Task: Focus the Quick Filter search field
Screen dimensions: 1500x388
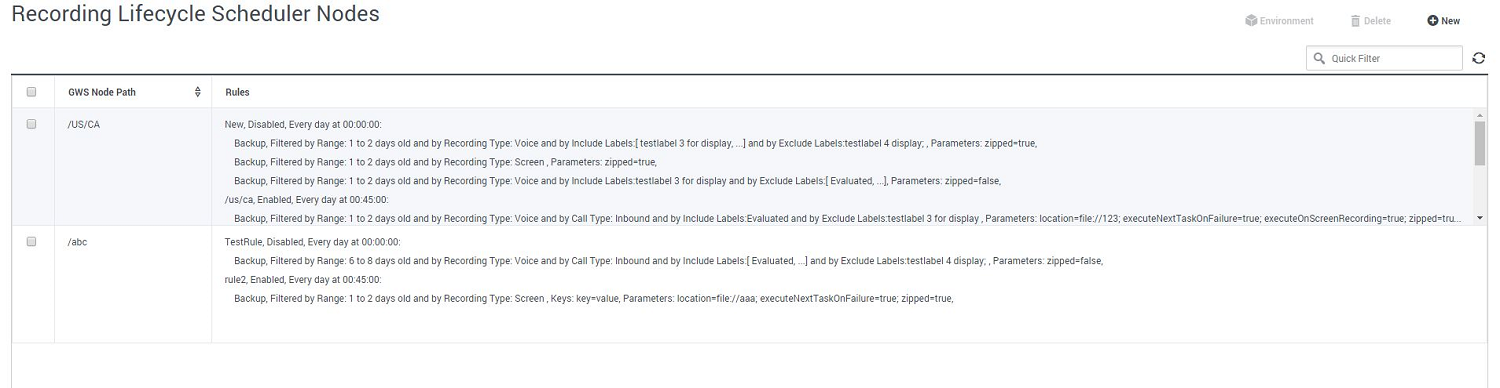Action: [1384, 59]
